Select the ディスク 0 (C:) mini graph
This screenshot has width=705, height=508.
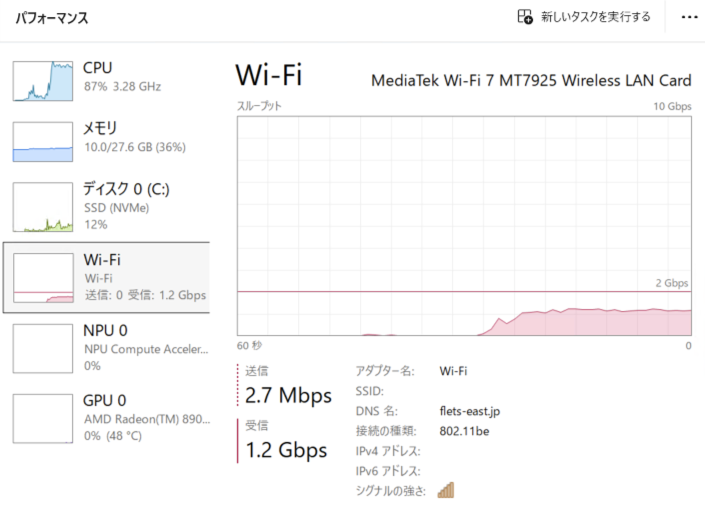click(x=43, y=207)
